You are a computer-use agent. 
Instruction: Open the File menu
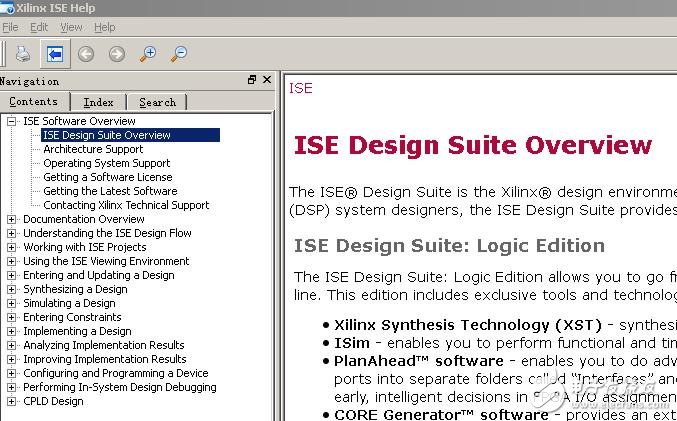[10, 27]
